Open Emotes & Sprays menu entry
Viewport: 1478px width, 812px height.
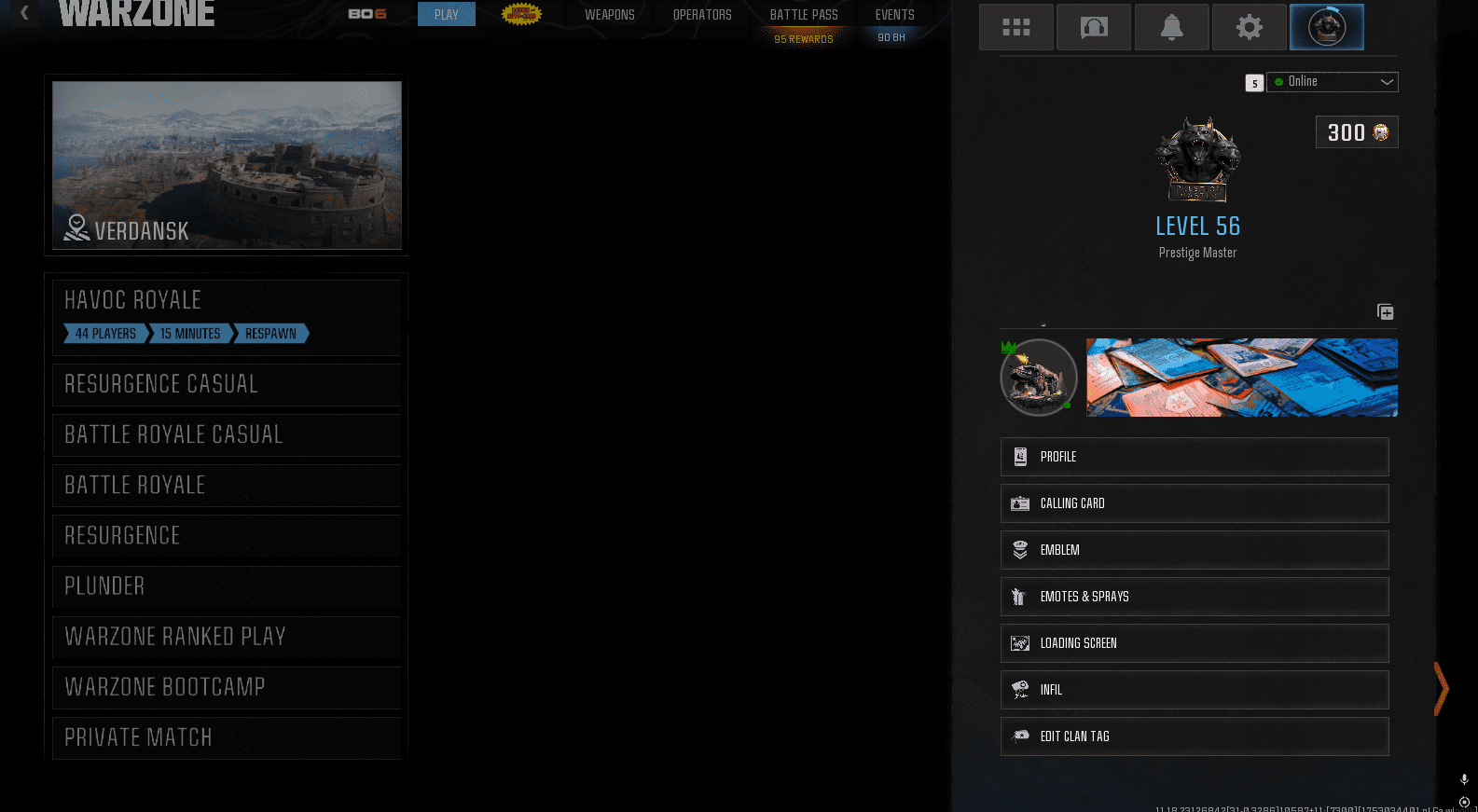coord(1195,597)
